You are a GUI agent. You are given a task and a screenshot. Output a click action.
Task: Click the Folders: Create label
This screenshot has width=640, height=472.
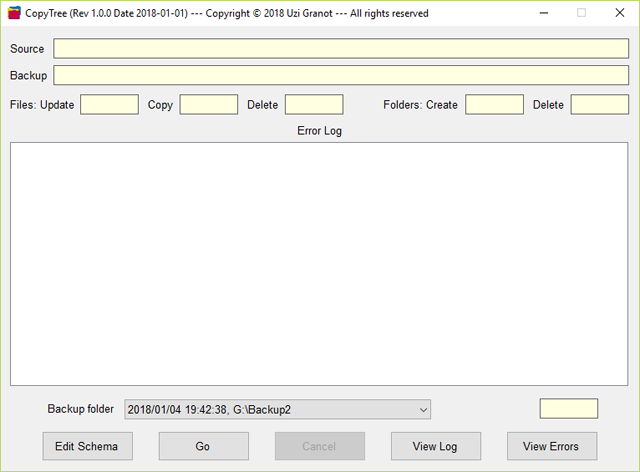click(420, 105)
